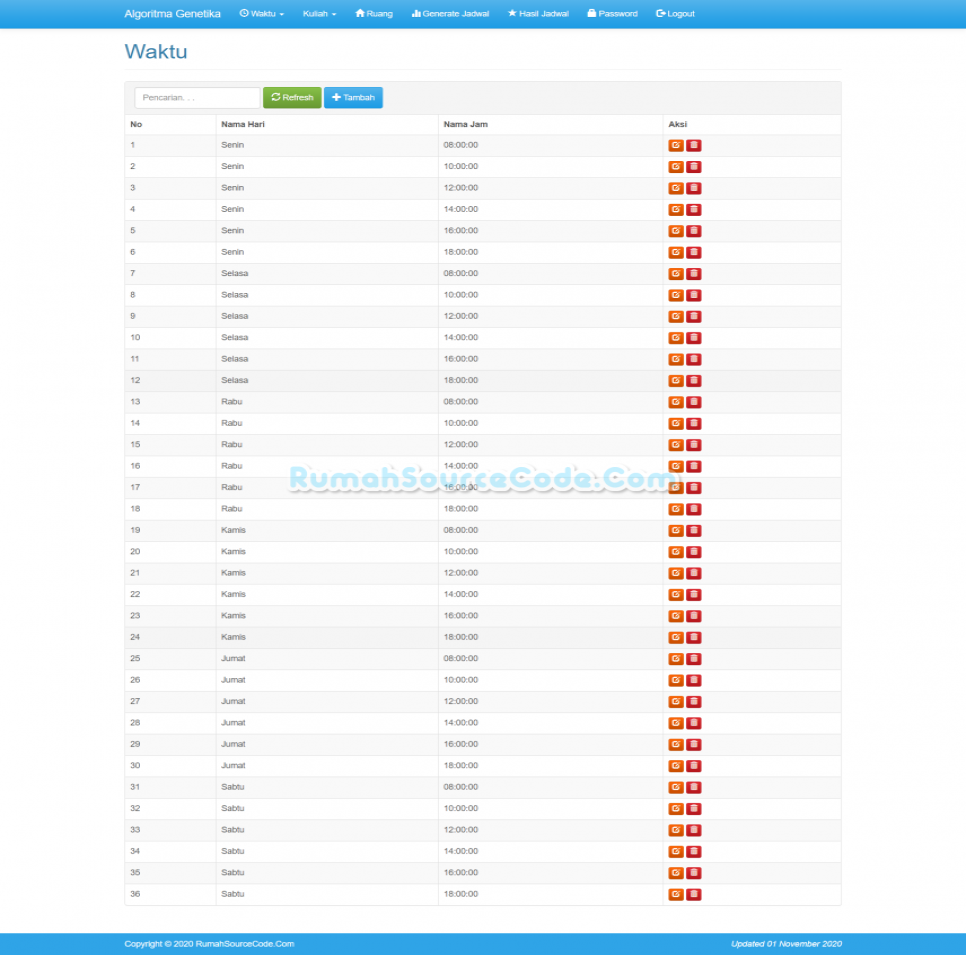
Task: Edit row 26 Jumat 10:00:00
Action: tap(676, 680)
